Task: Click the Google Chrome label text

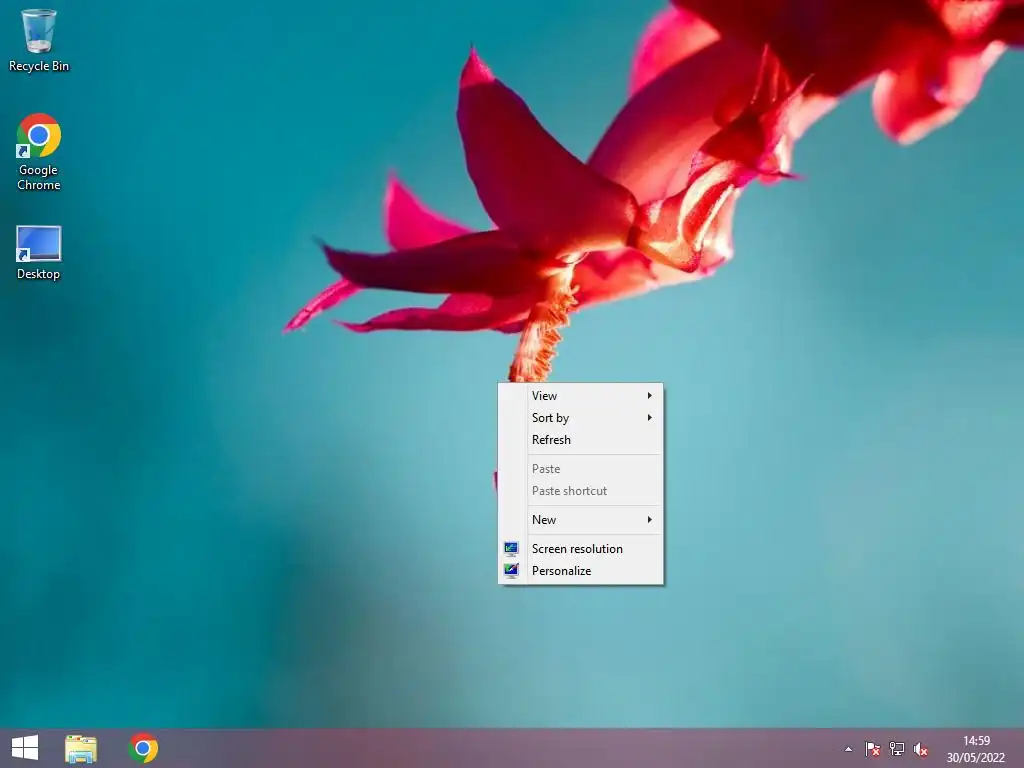Action: 39,177
